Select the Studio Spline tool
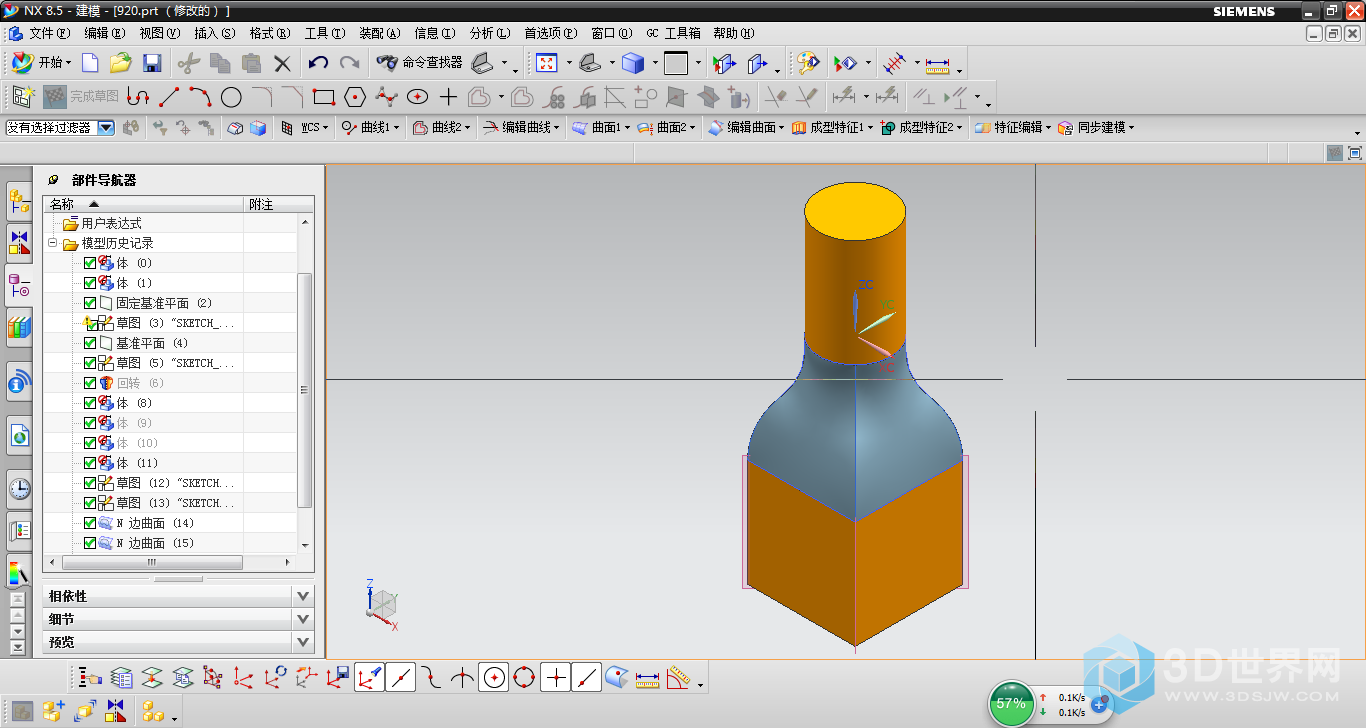The height and width of the screenshot is (728, 1366). pos(386,97)
